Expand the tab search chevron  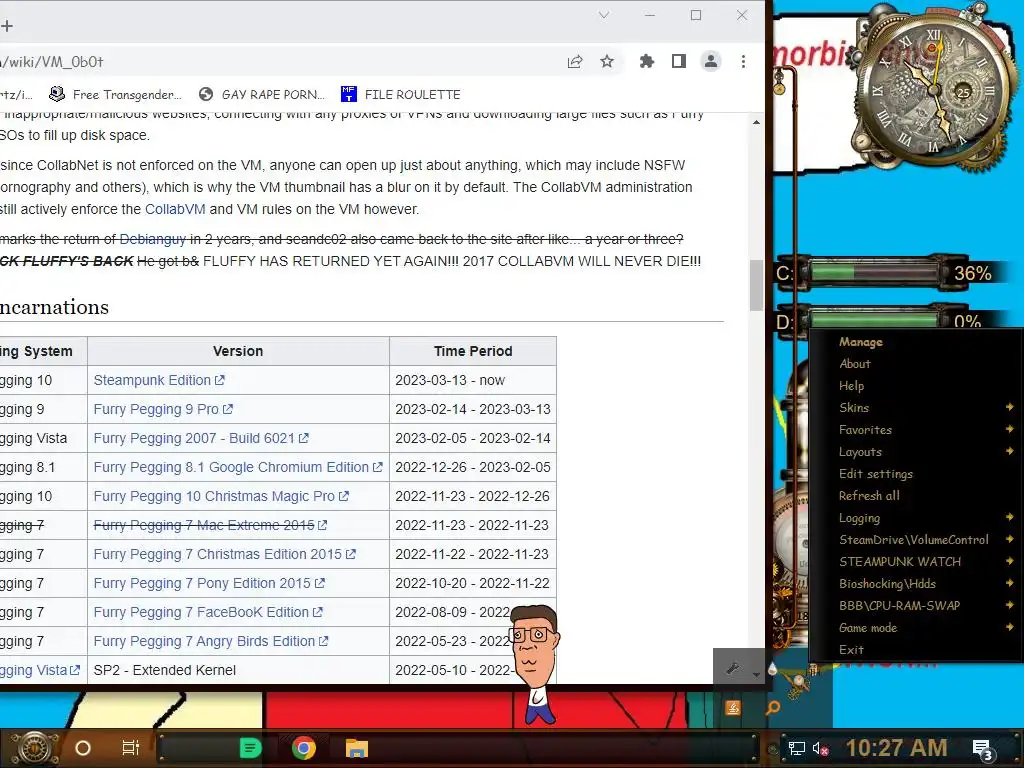604,15
